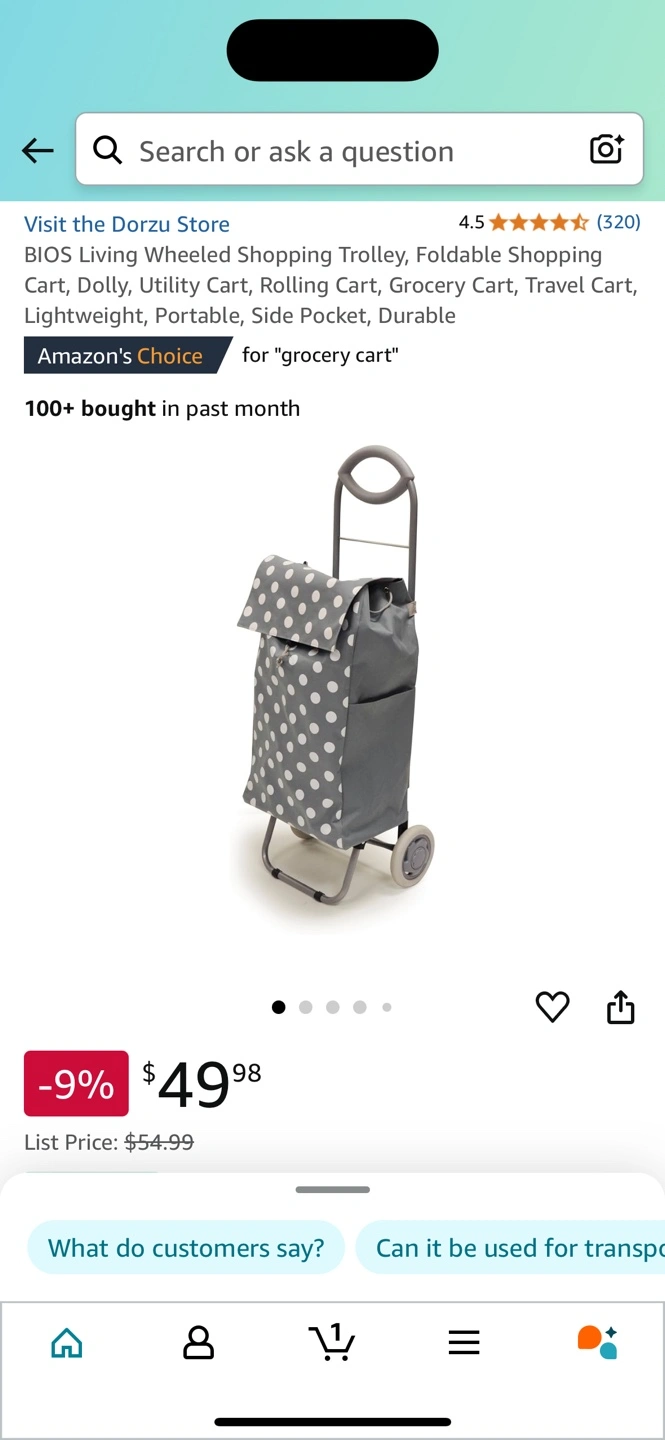The width and height of the screenshot is (665, 1440).
Task: Select "Can it be used for transport" chip
Action: [510, 1248]
